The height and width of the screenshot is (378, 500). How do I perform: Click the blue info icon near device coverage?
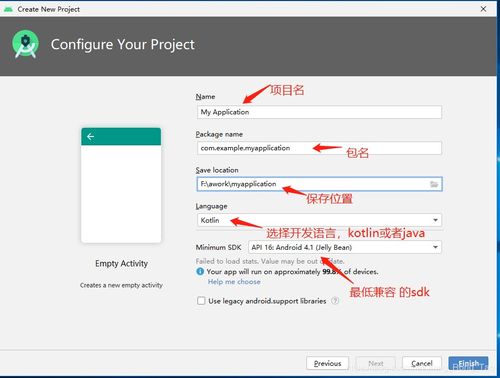click(200, 271)
